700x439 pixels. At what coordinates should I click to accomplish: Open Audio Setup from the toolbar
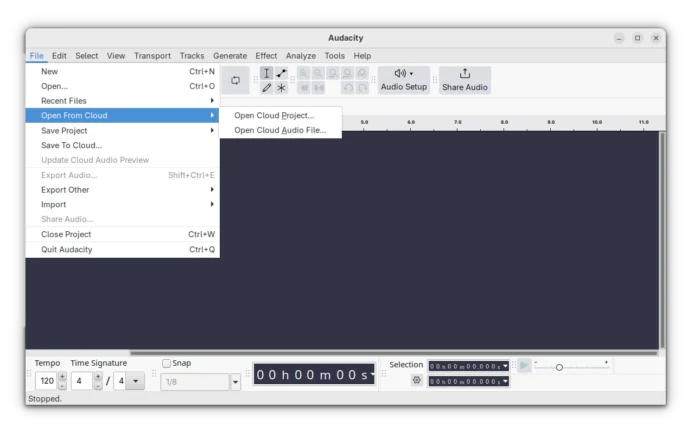[404, 80]
